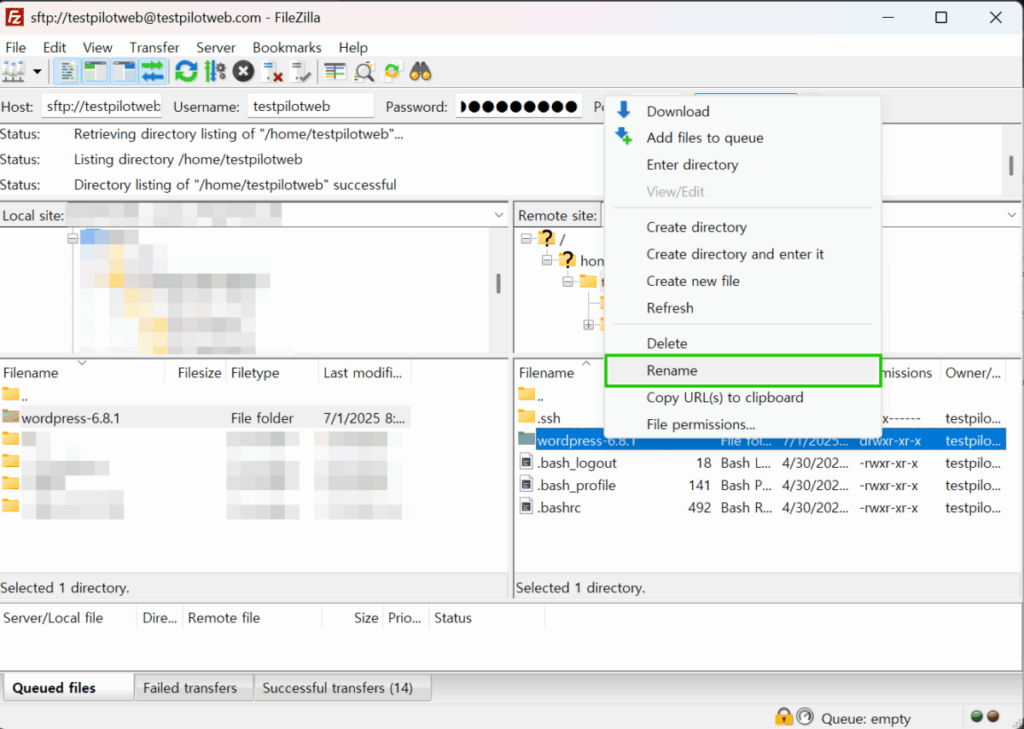The image size is (1024, 729).
Task: Toggle the message log display
Action: (67, 71)
